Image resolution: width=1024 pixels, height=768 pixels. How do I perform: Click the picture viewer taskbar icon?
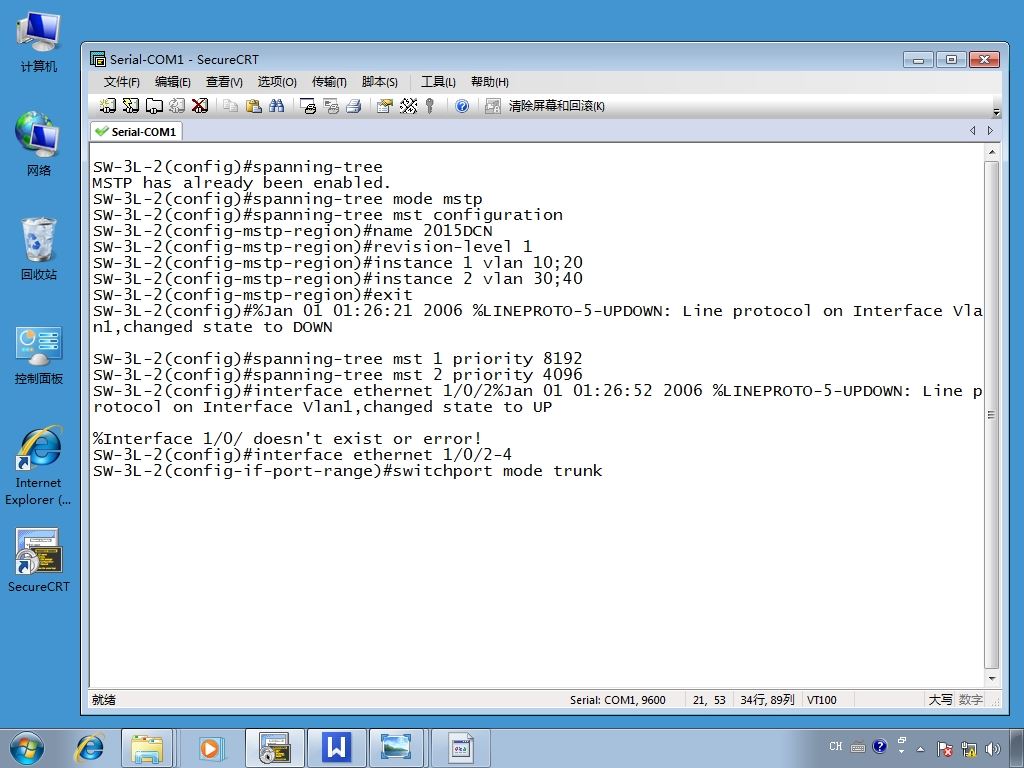396,748
